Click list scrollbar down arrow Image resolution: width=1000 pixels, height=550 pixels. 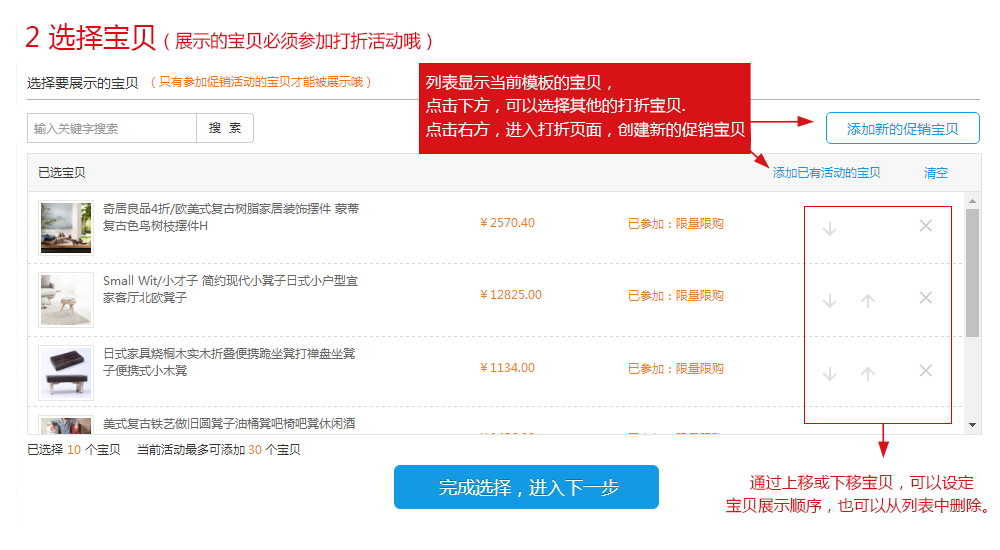[972, 425]
